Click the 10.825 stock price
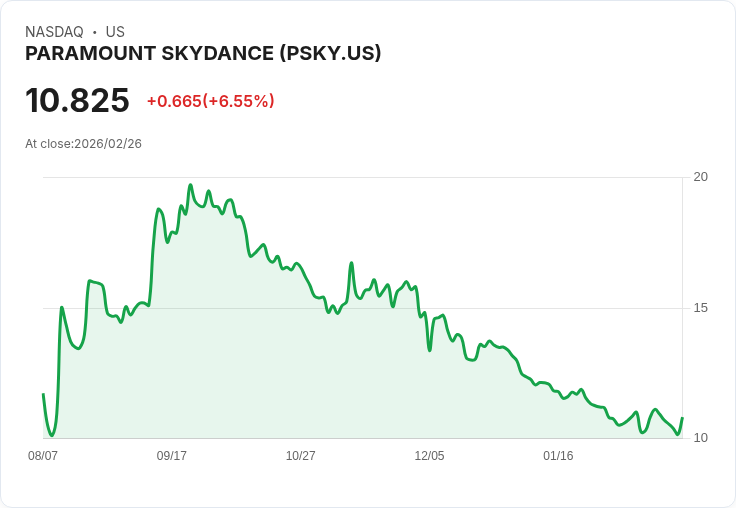The width and height of the screenshot is (736, 508). tap(77, 100)
